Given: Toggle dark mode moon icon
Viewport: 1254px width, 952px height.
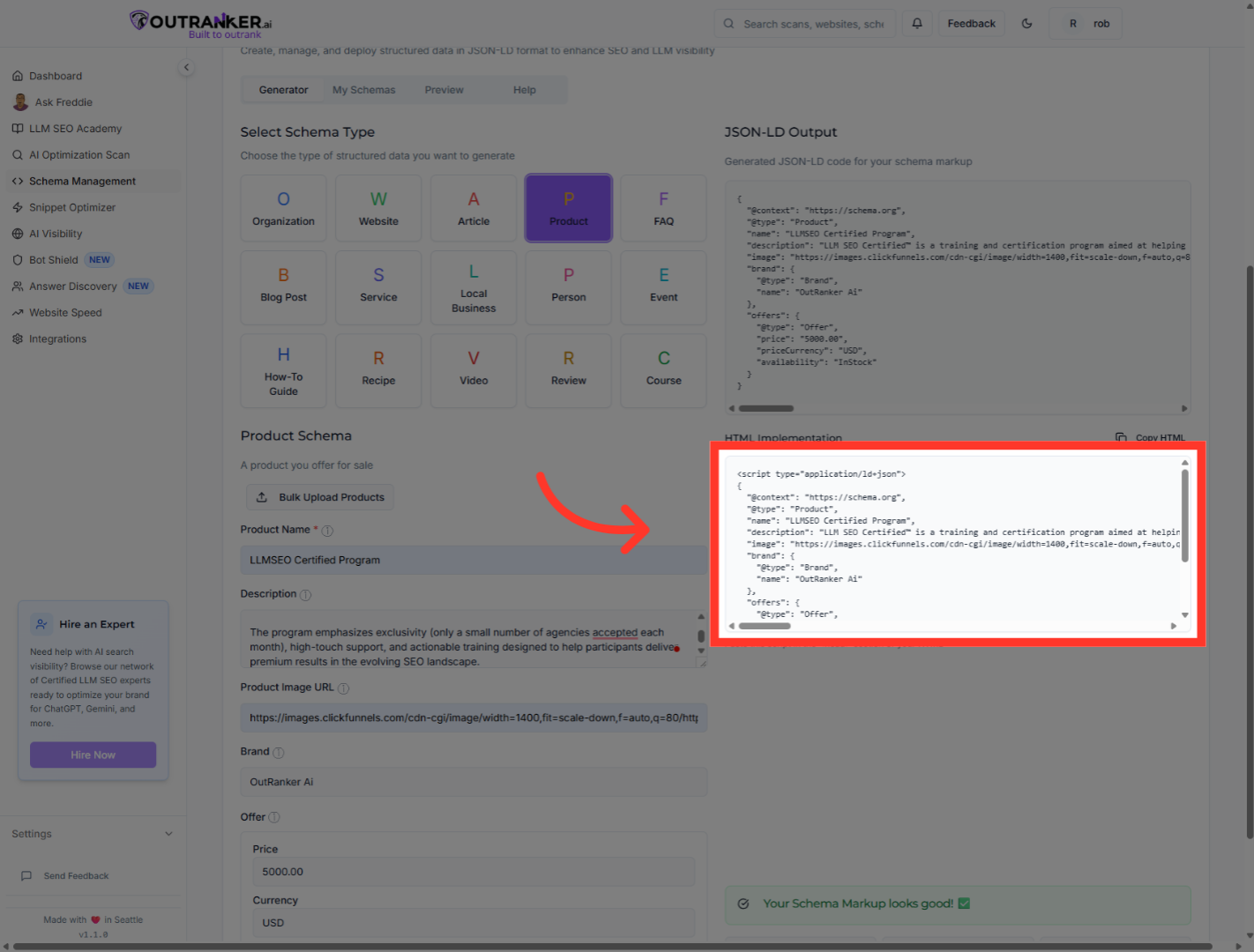Looking at the screenshot, I should coord(1026,24).
